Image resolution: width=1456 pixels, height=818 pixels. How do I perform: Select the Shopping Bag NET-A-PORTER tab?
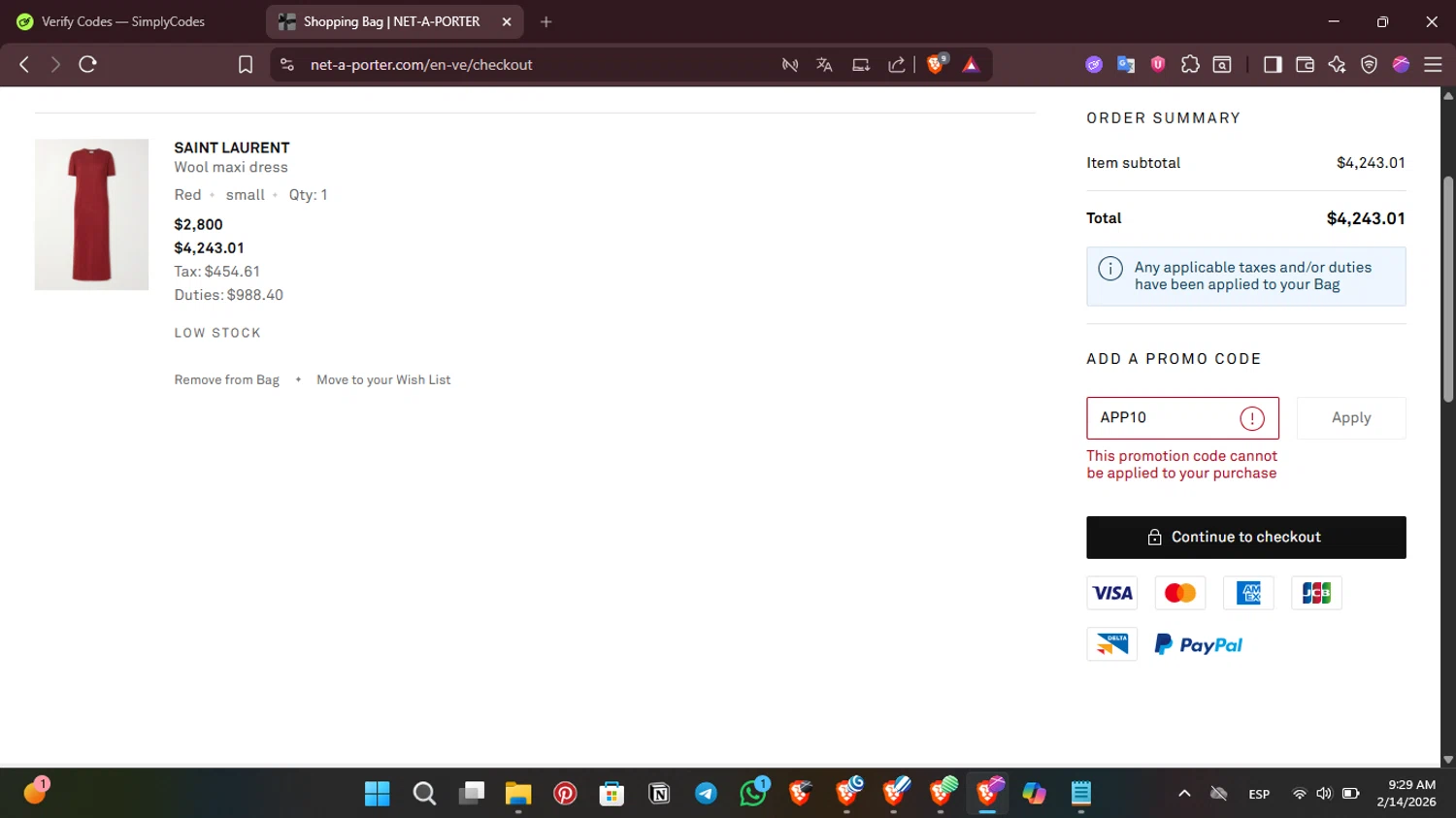pos(391,21)
